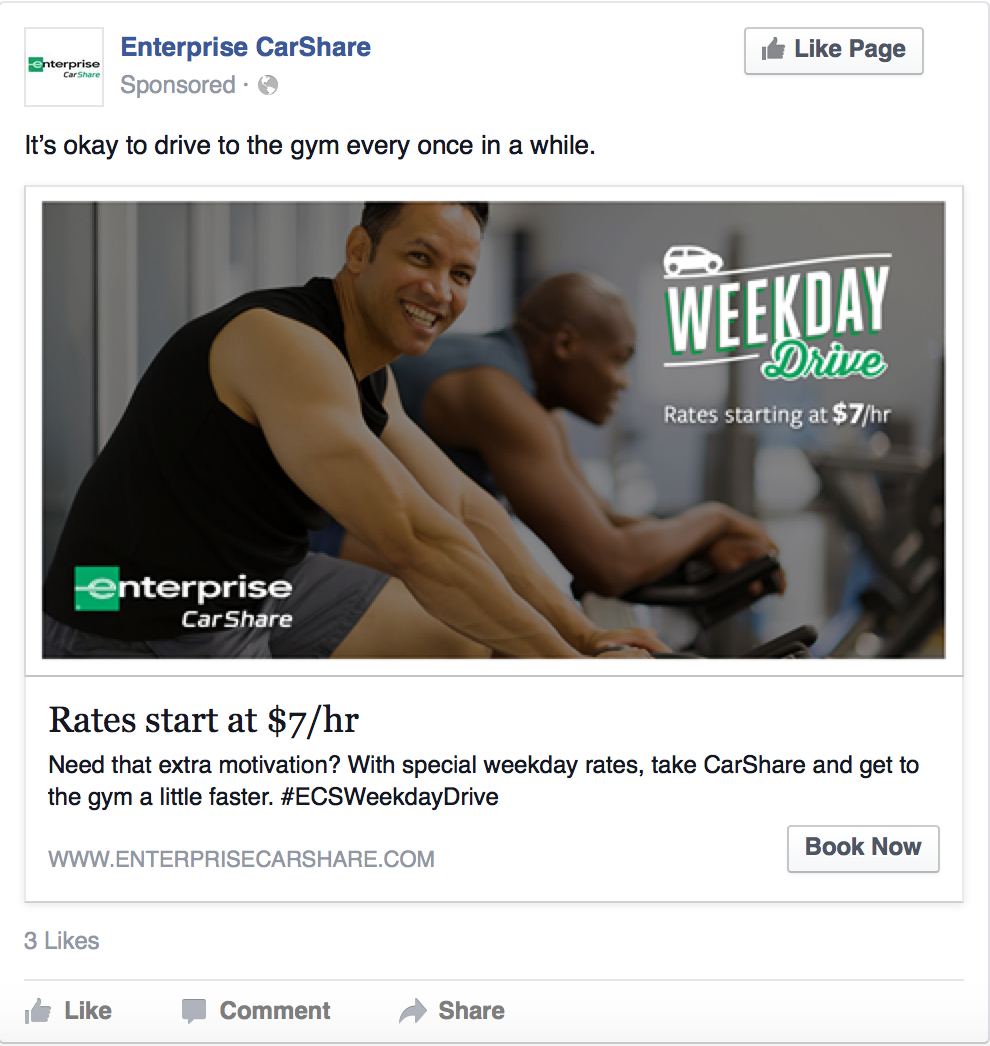This screenshot has height=1046, width=990.
Task: Click the Enterprise CarShare profile logo
Action: point(64,67)
